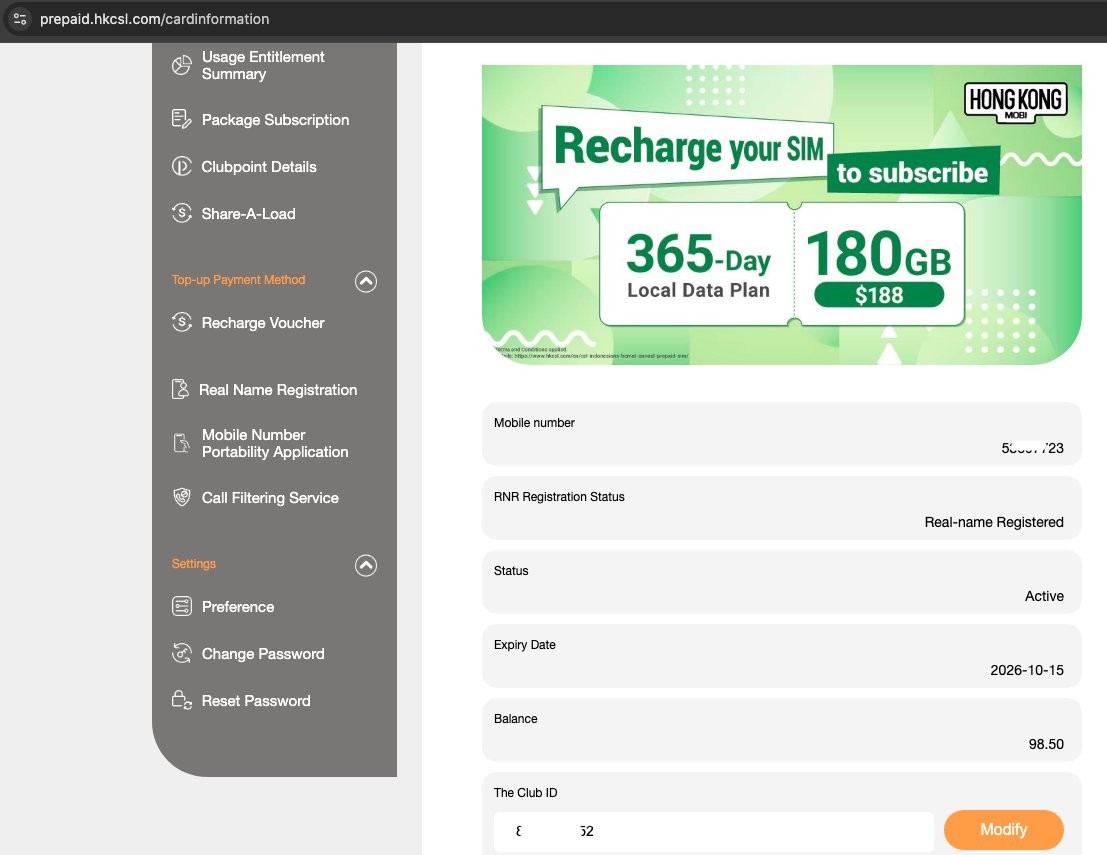This screenshot has width=1107, height=855.
Task: Expand the Top-up Payment Method chevron arrow
Action: [x=366, y=281]
